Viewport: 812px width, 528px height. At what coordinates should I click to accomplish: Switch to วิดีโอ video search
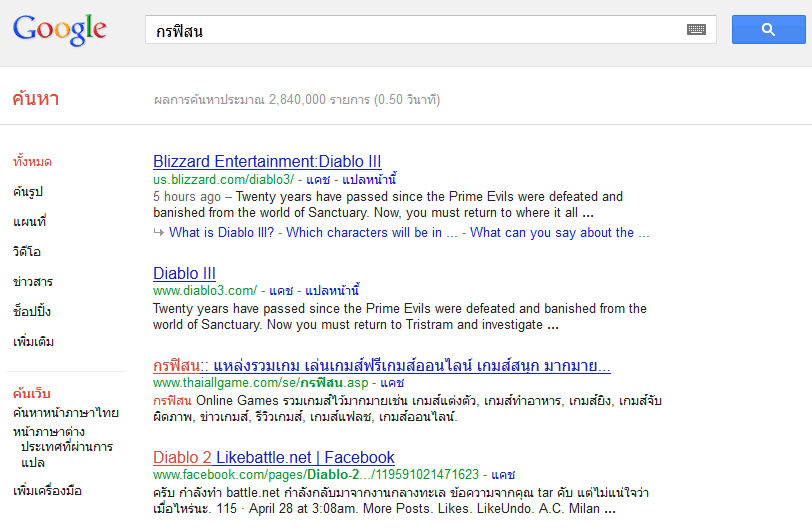pos(27,252)
